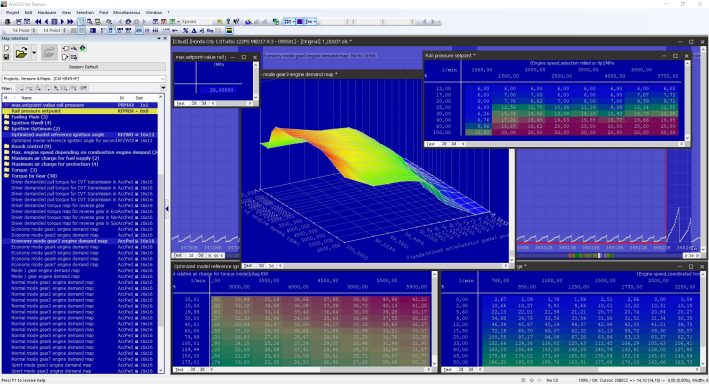Open dropdown arrow beside open folder icon
Image resolution: width=709 pixels, height=384 pixels.
[x=34, y=53]
